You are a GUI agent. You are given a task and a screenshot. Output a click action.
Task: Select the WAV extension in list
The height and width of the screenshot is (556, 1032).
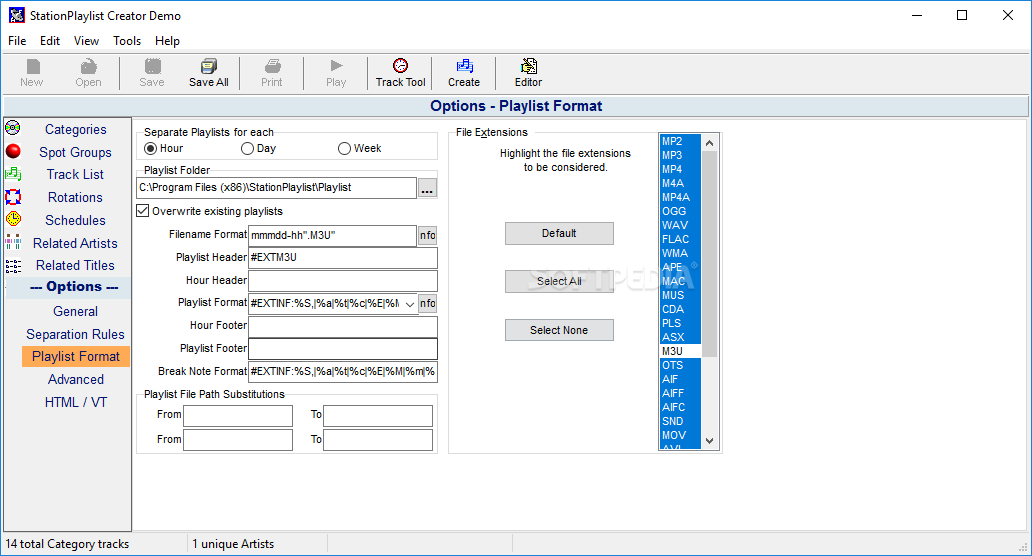click(680, 225)
